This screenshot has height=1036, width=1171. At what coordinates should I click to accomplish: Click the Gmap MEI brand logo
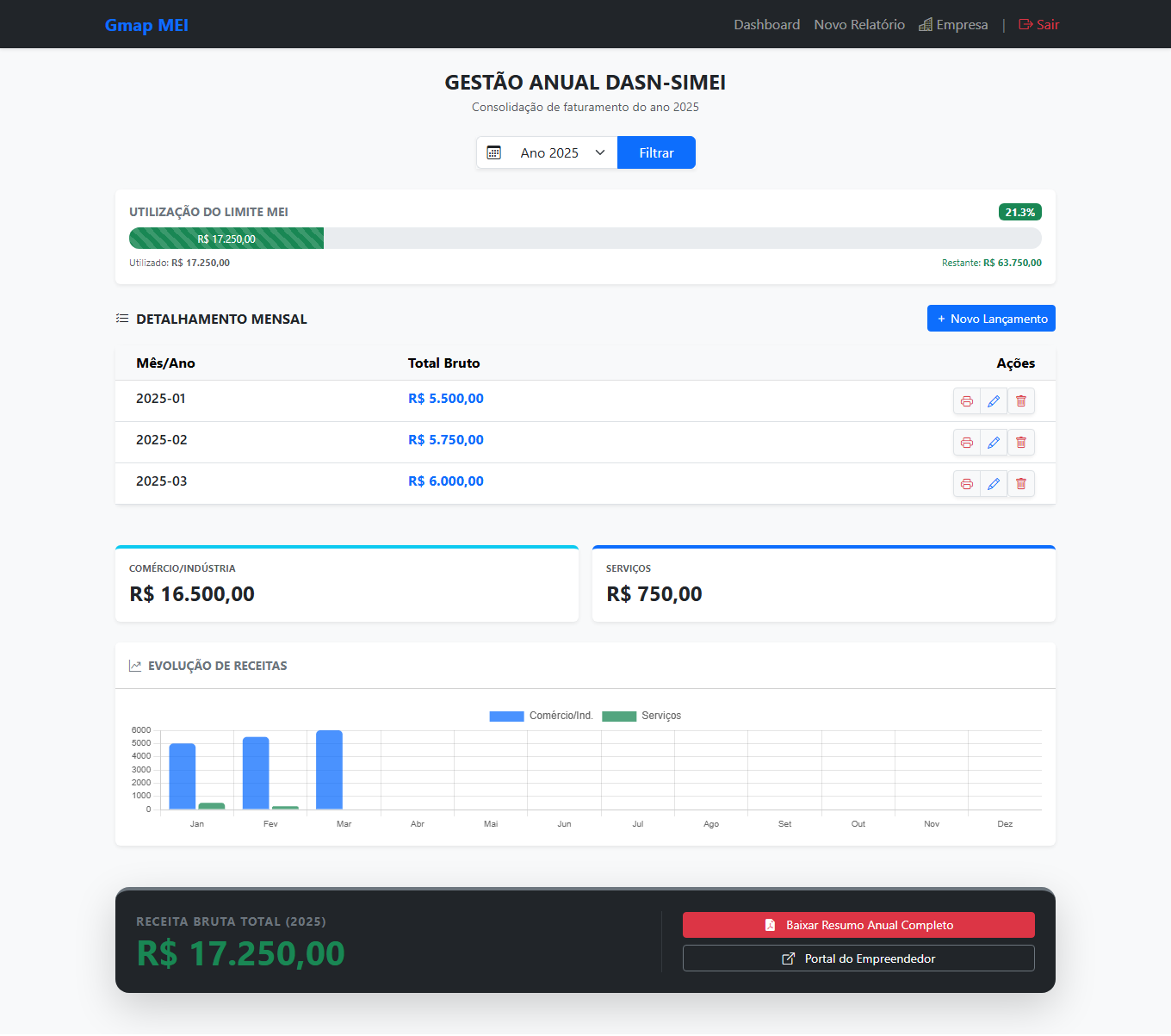point(146,25)
